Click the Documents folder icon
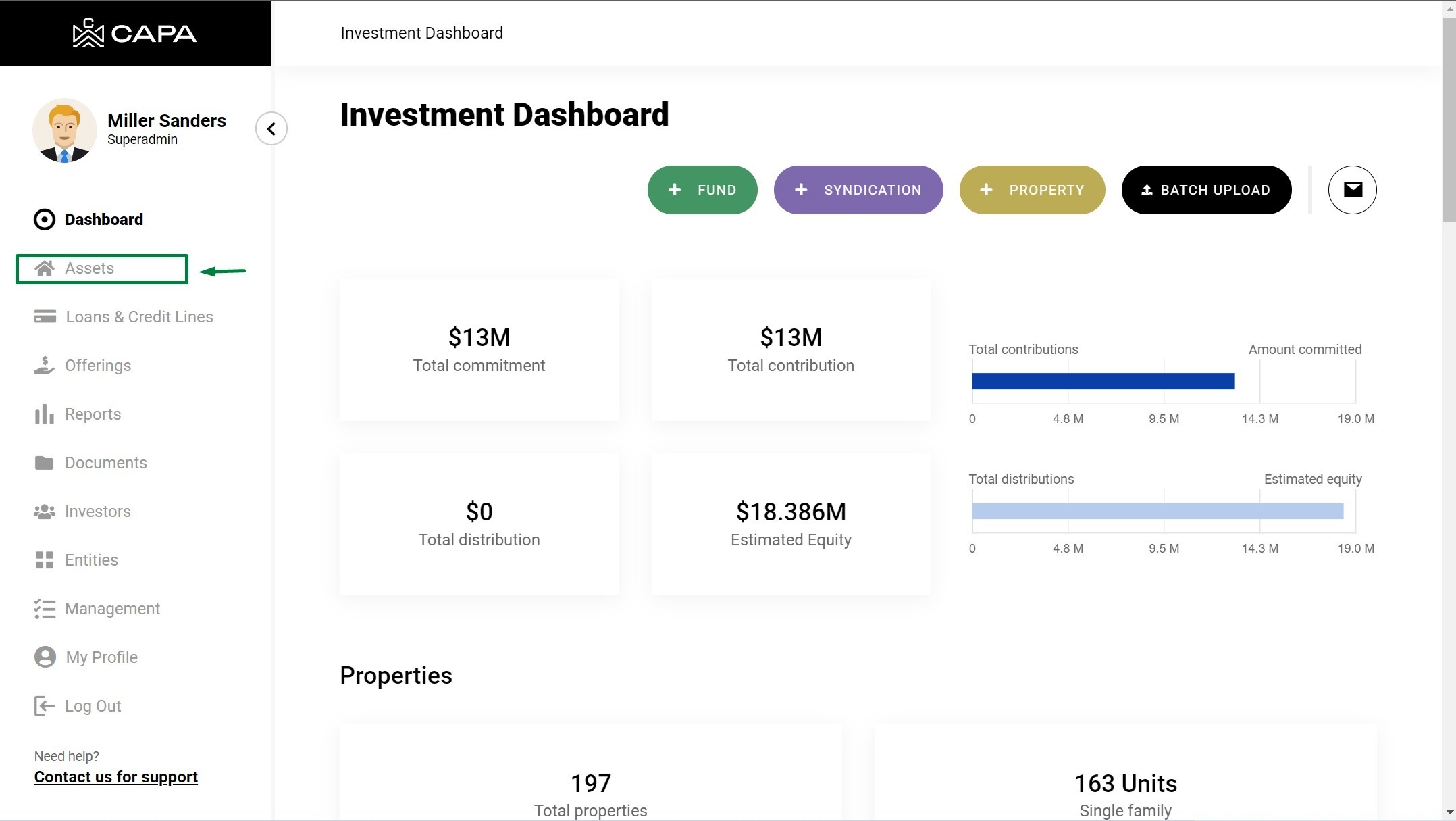This screenshot has width=1456, height=821. 45,463
